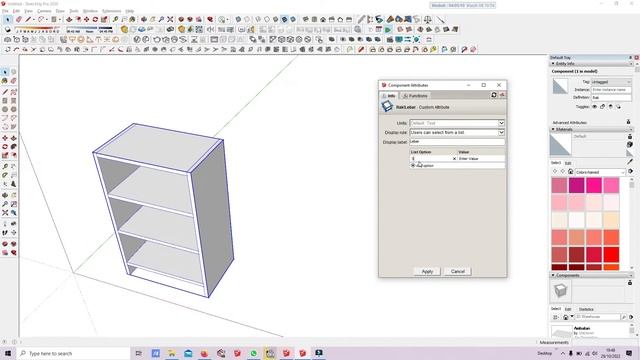Choose the Line pencil tool in top toolbar
The image size is (640, 360).
click(28, 19)
